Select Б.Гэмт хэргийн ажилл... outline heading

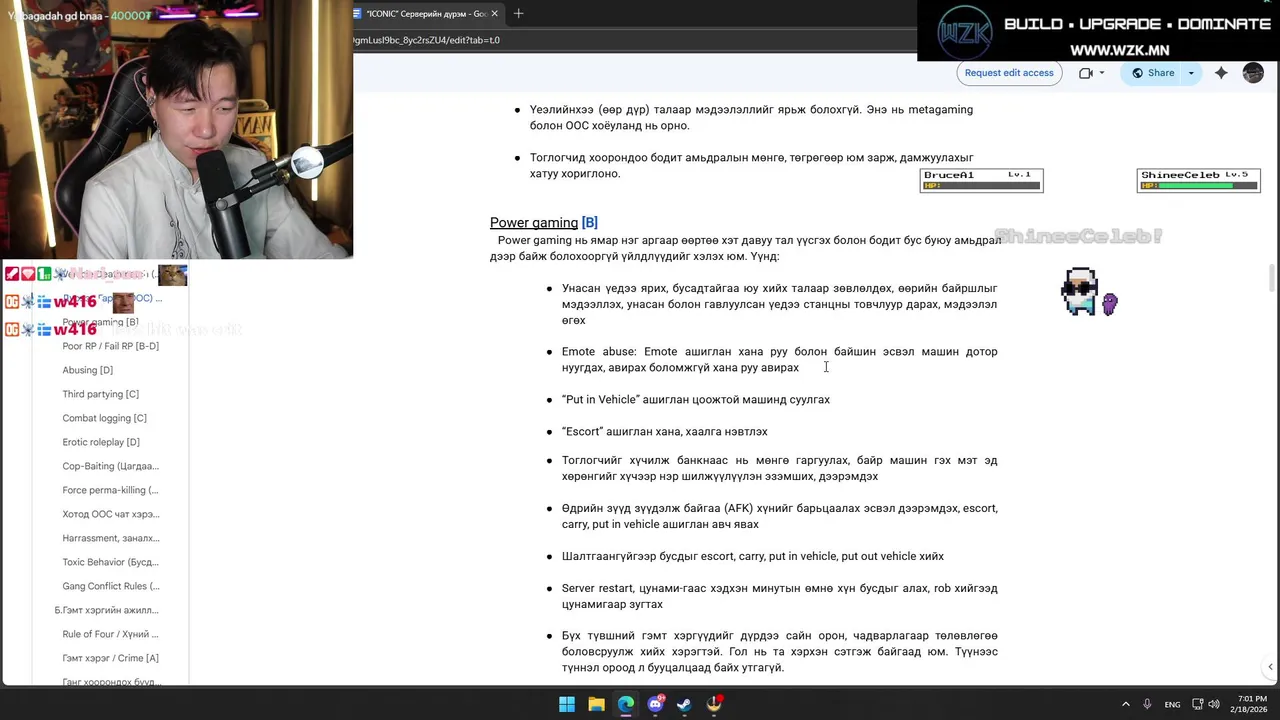(x=106, y=610)
